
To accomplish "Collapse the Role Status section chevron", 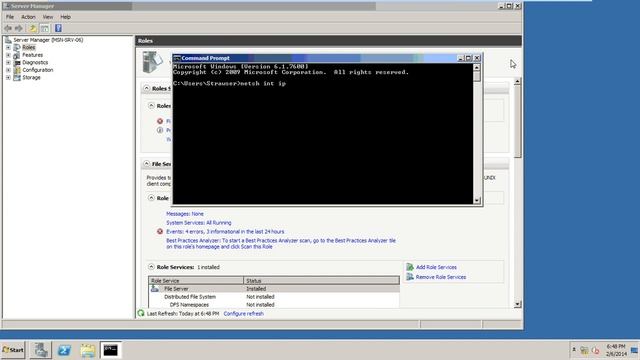I will click(151, 198).
